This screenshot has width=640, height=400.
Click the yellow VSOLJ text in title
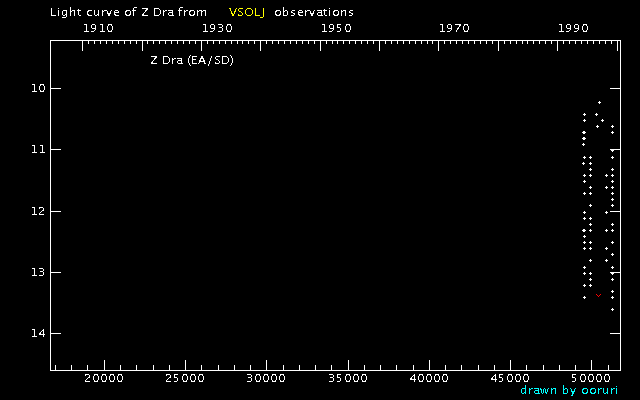tap(247, 12)
